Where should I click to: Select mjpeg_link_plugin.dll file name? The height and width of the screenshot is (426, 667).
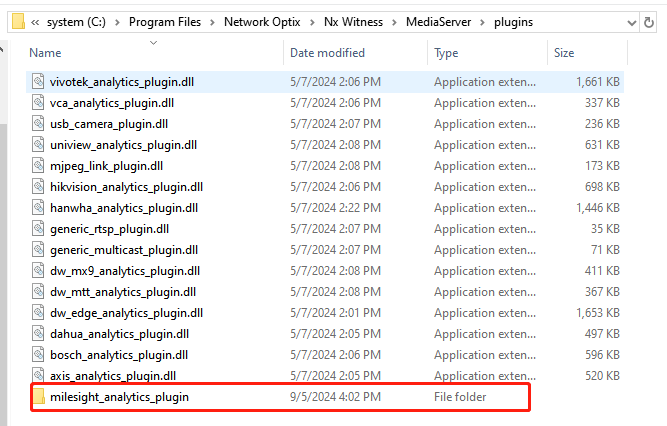click(x=106, y=166)
